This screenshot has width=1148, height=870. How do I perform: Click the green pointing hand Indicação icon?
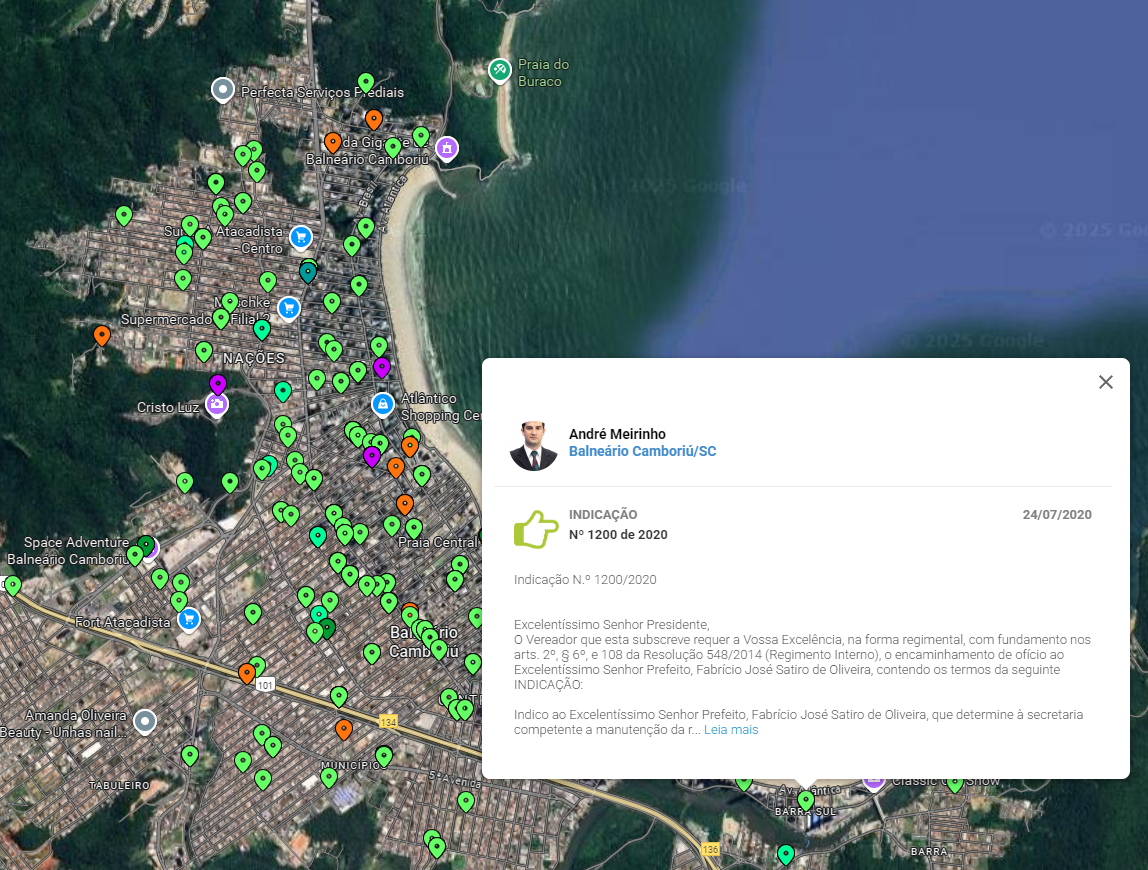point(536,529)
